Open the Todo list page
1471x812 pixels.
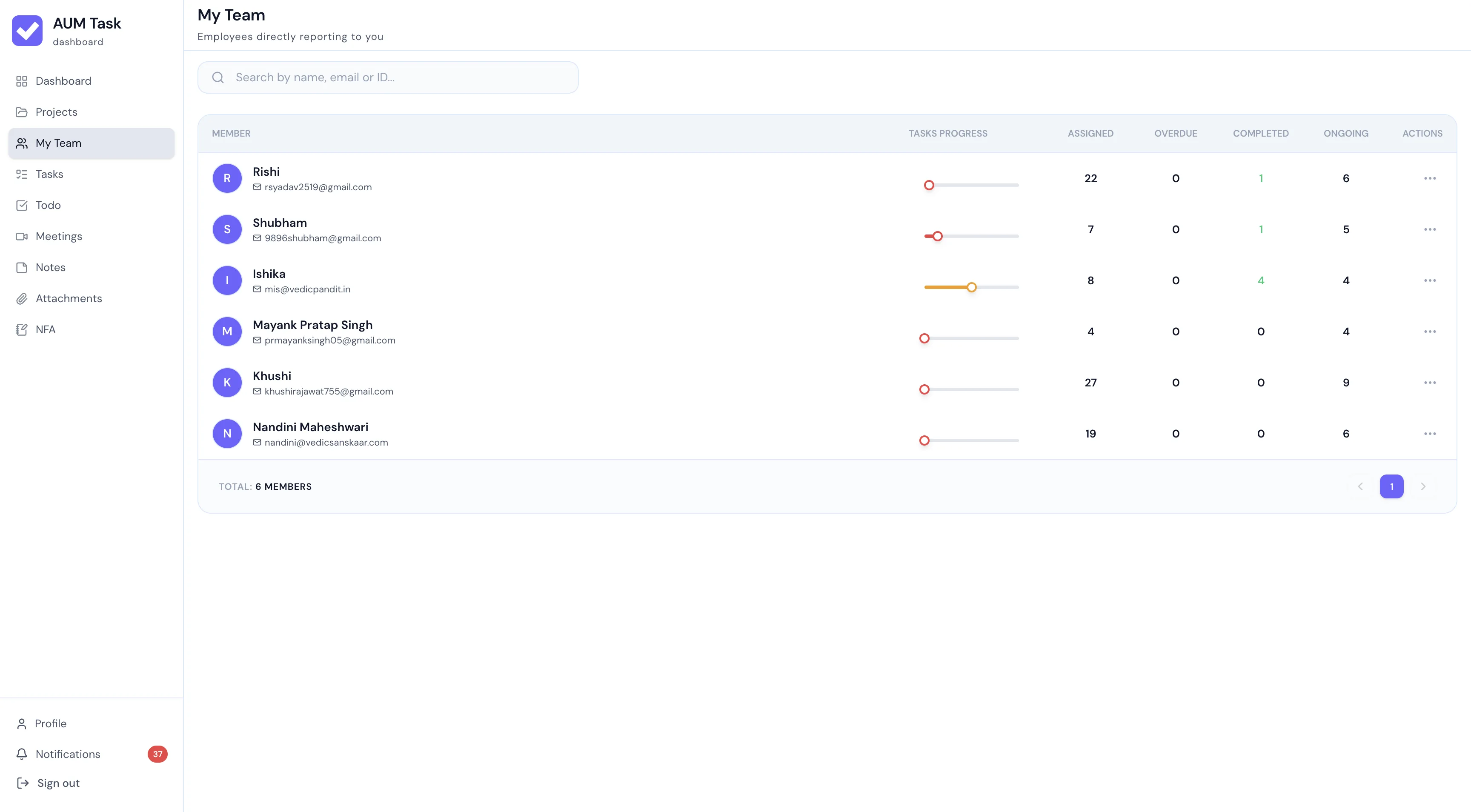[x=92, y=205]
